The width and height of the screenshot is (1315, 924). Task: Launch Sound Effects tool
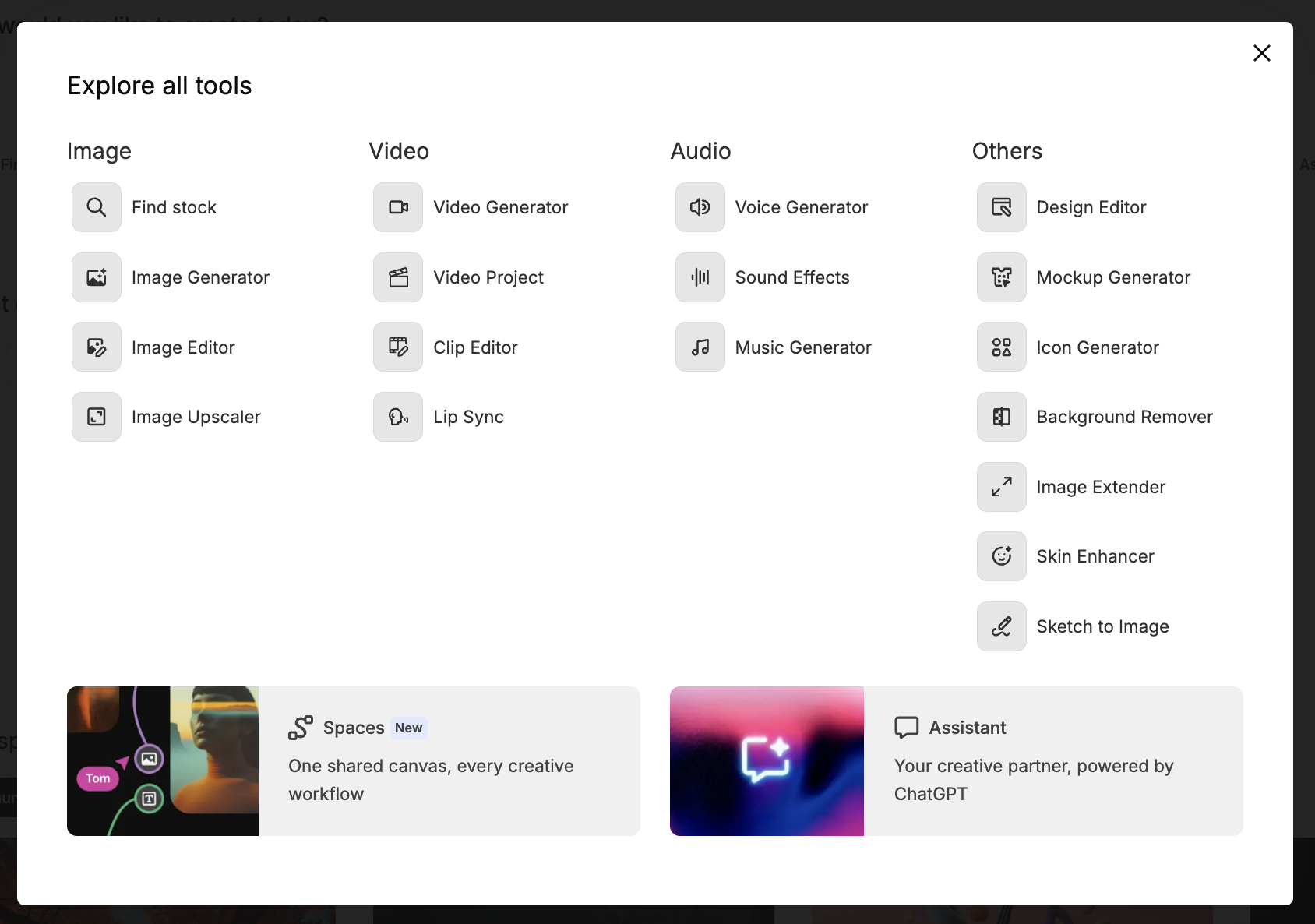click(x=791, y=277)
